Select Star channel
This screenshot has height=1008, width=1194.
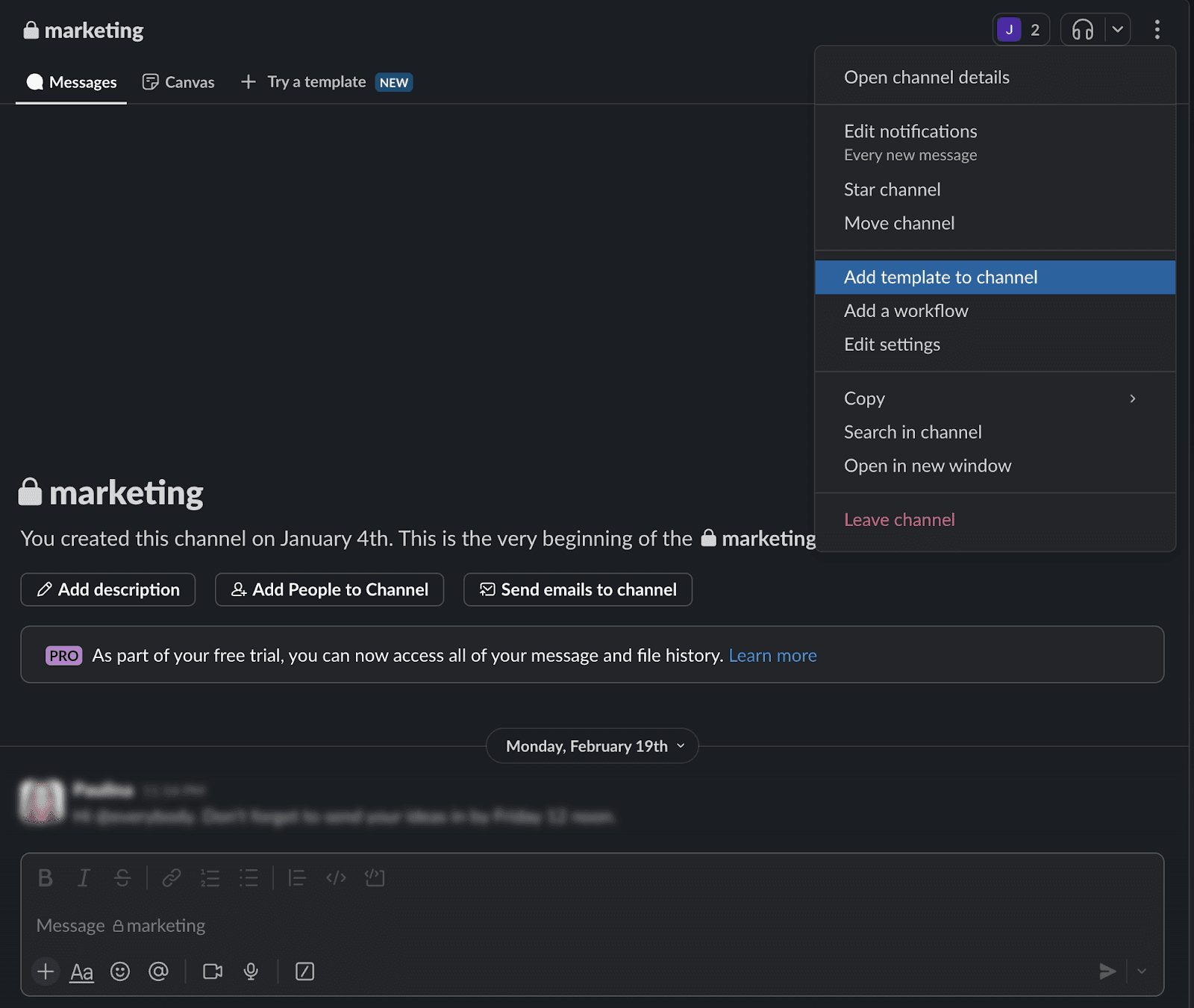click(x=995, y=190)
